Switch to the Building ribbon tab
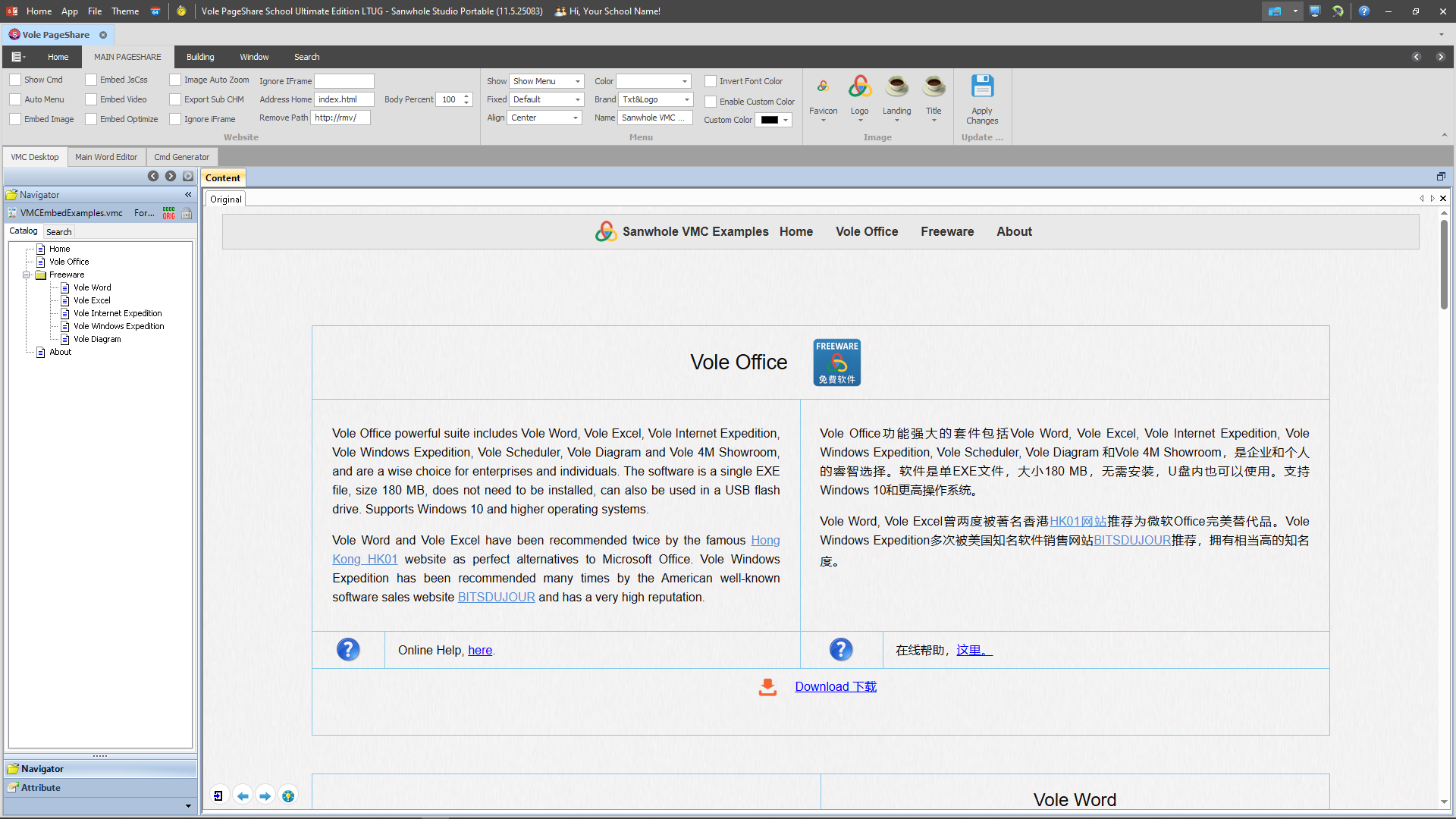The width and height of the screenshot is (1456, 819). pos(200,57)
